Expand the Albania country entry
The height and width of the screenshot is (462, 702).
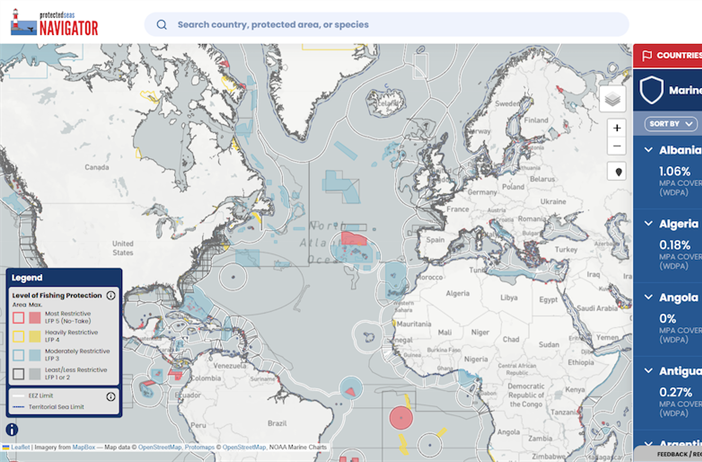coord(648,150)
